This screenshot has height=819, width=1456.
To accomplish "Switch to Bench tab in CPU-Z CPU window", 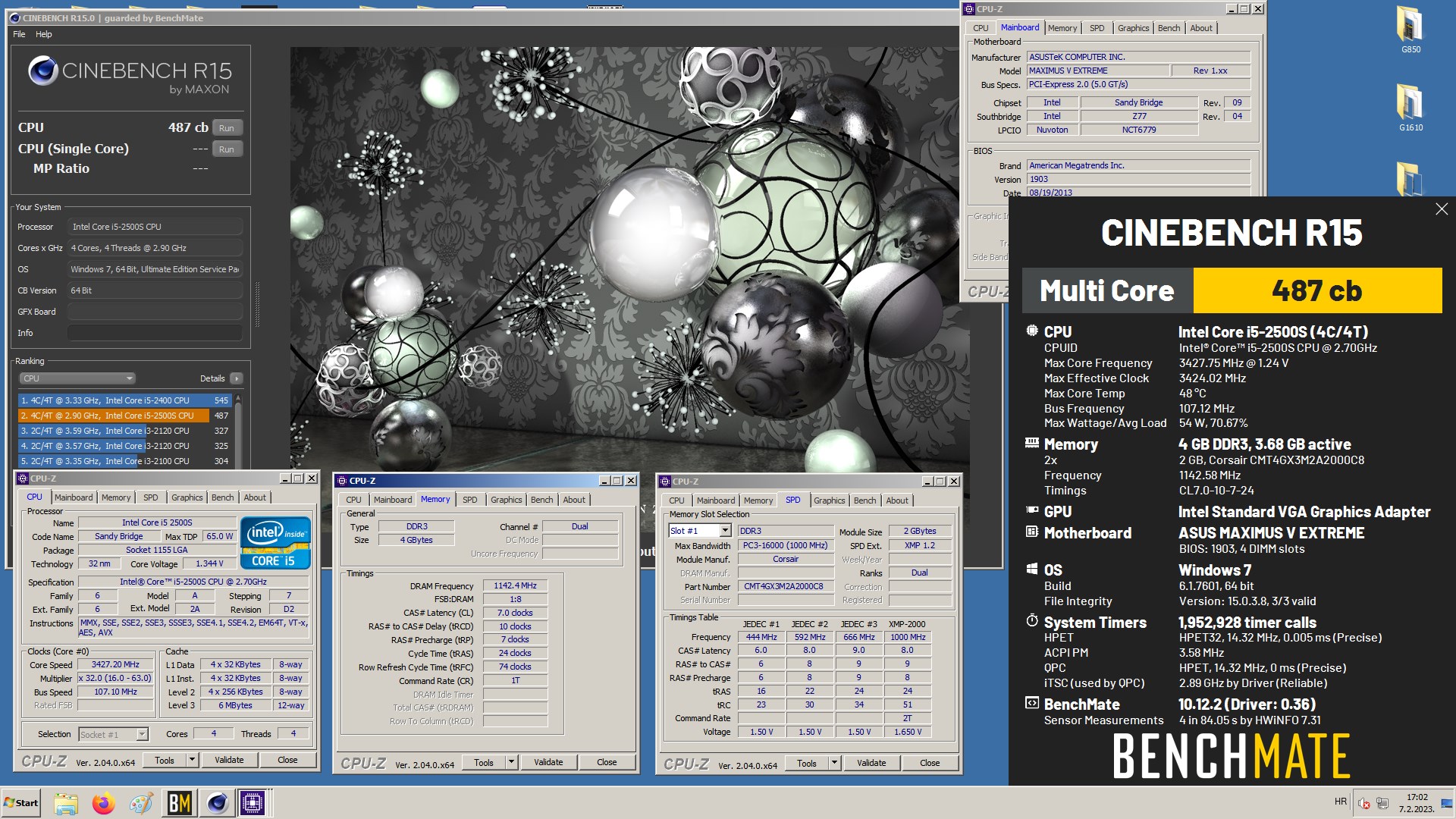I will coord(222,497).
